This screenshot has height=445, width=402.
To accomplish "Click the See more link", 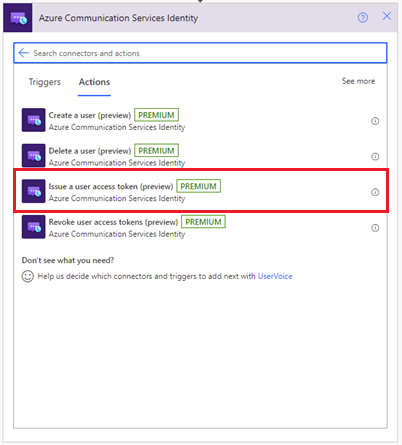I will (x=358, y=81).
